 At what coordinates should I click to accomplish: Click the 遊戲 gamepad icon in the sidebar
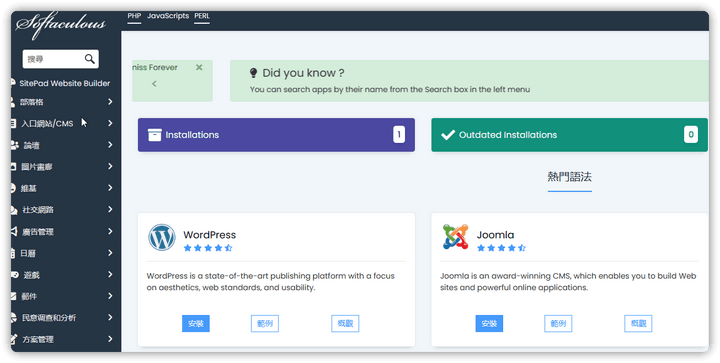(x=14, y=275)
